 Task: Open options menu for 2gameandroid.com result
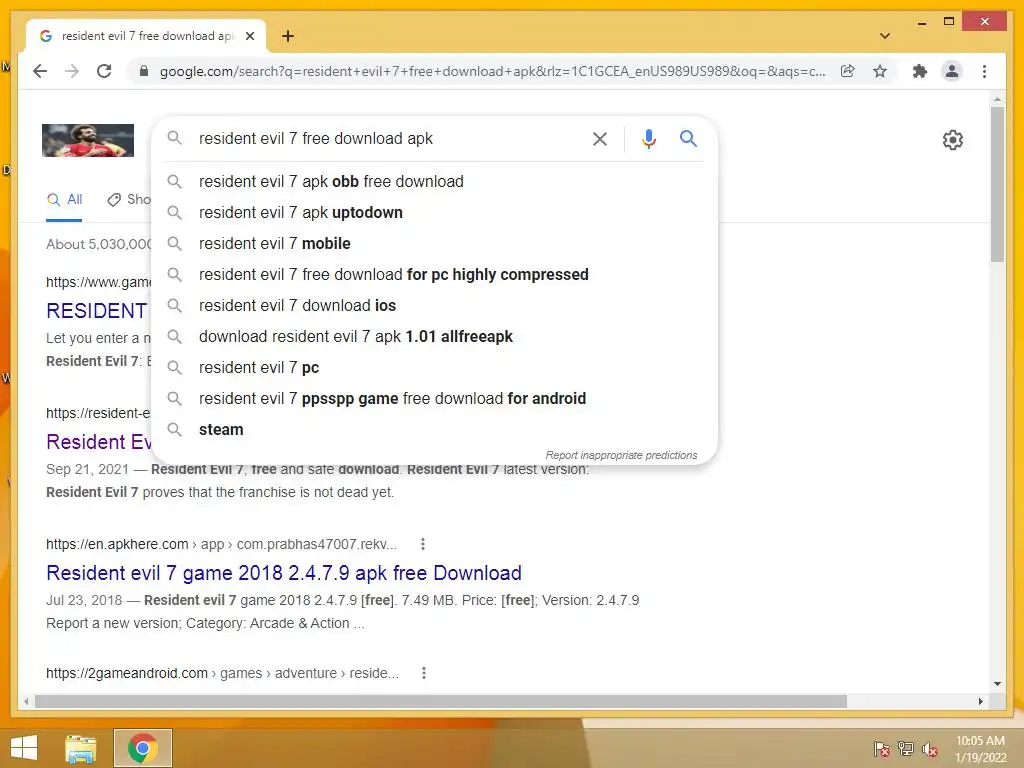tap(424, 673)
